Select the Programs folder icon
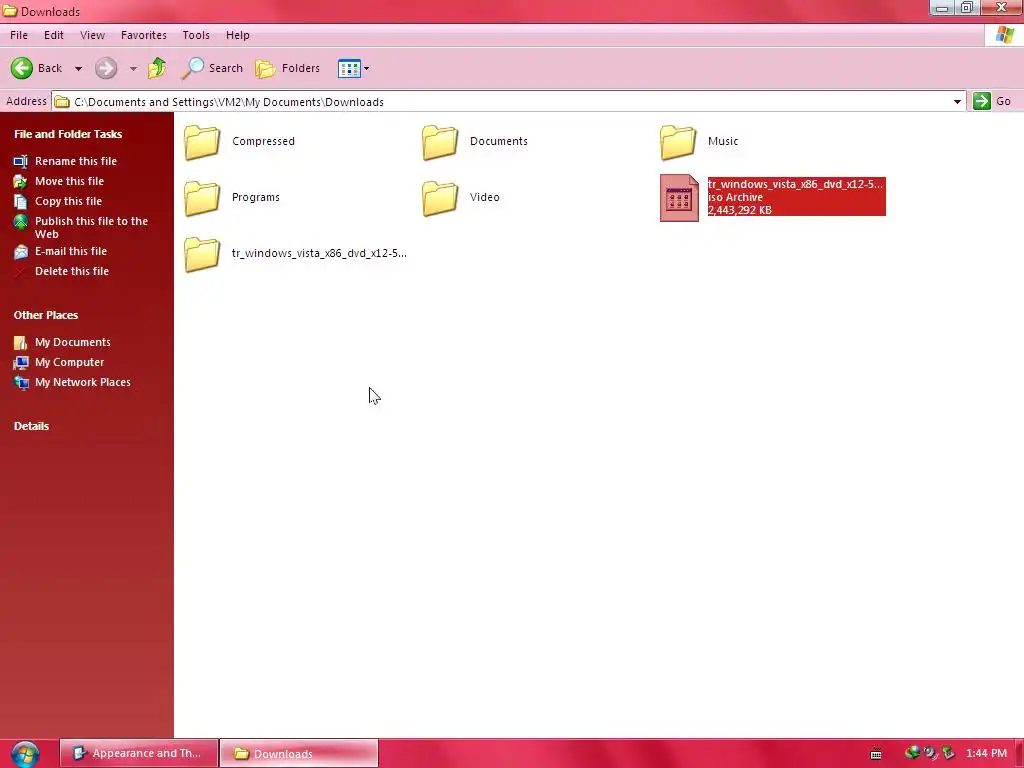 coord(202,198)
